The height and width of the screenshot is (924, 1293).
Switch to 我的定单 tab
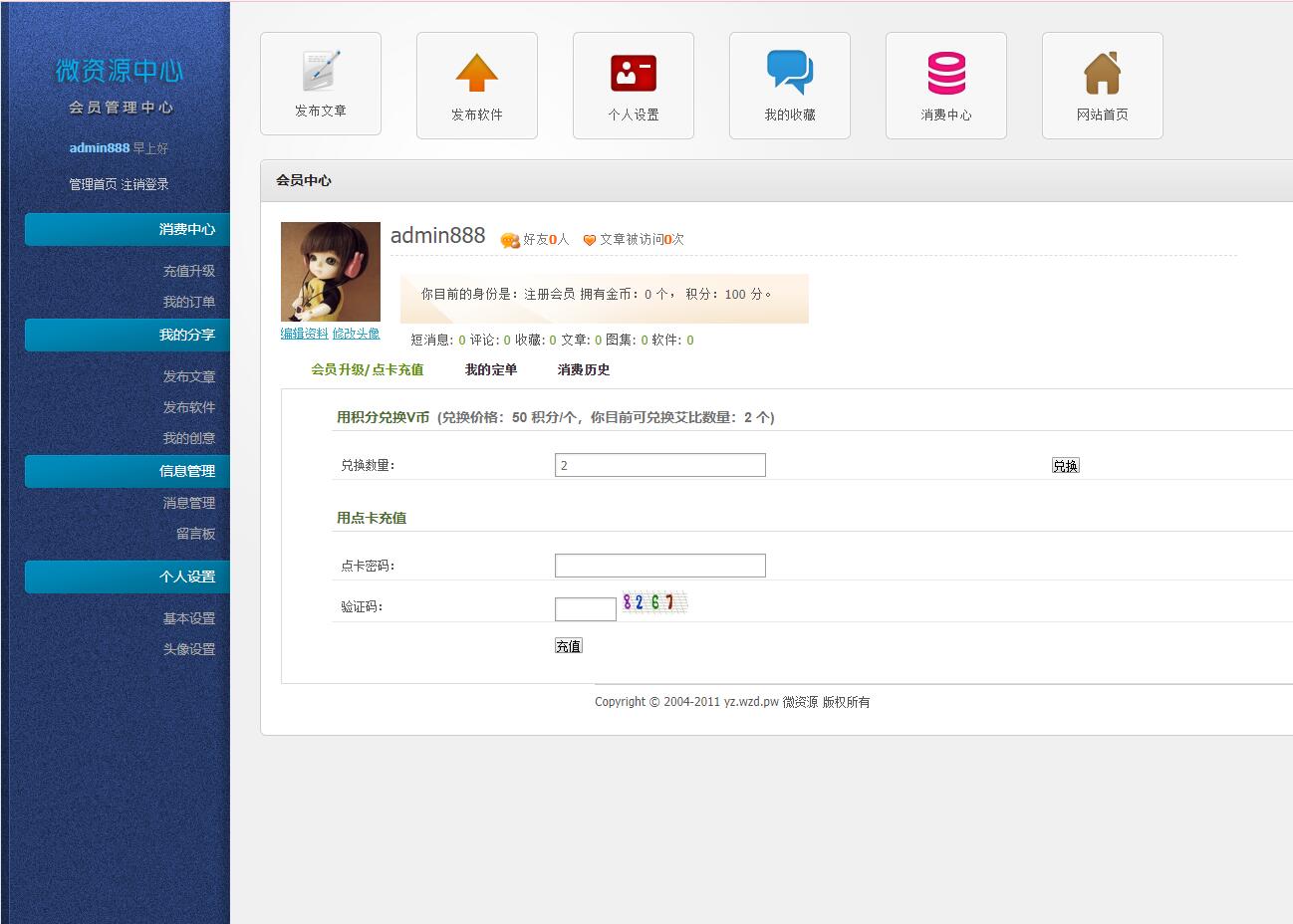point(490,369)
